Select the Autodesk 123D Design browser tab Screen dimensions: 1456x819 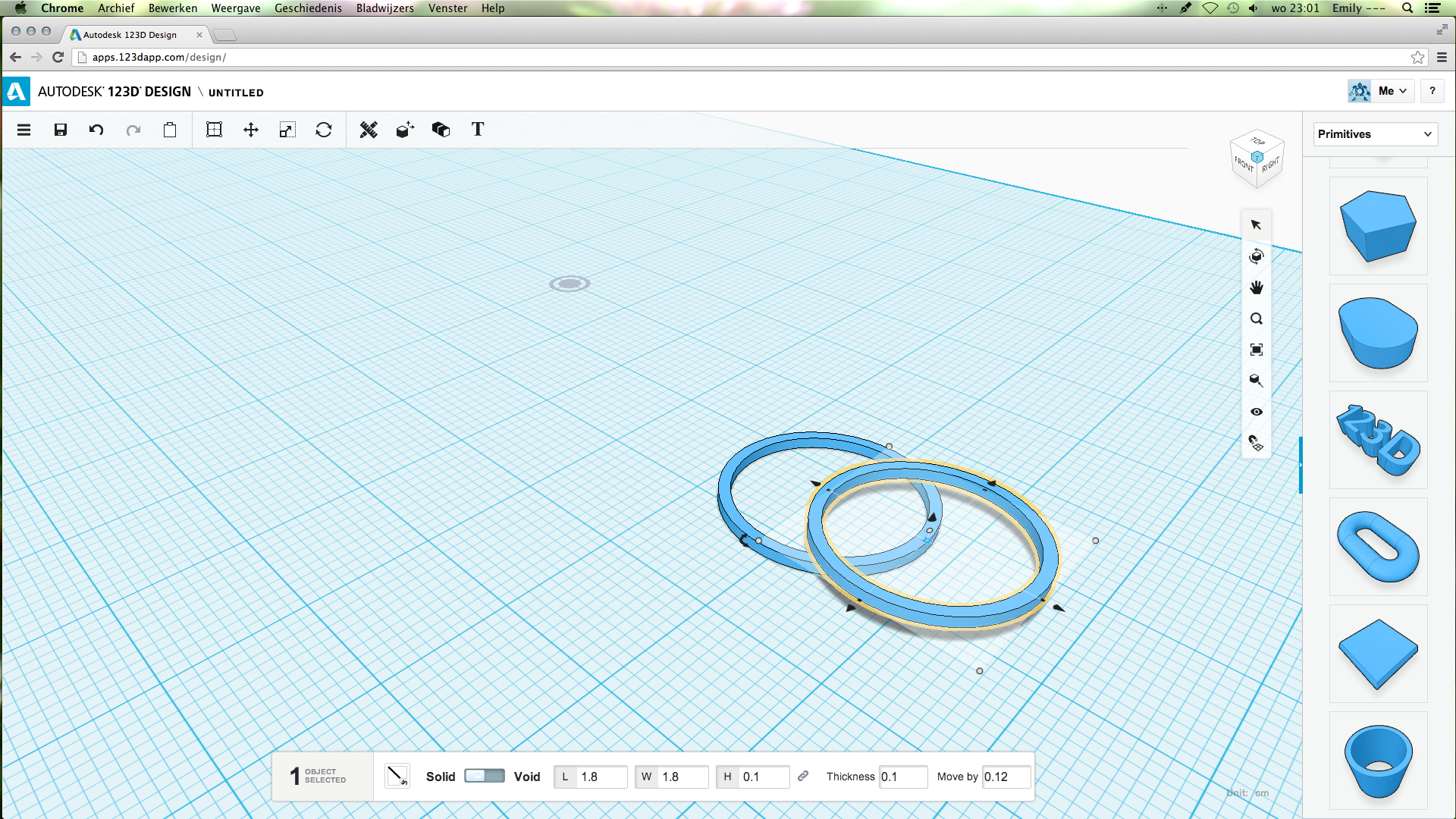pos(135,35)
